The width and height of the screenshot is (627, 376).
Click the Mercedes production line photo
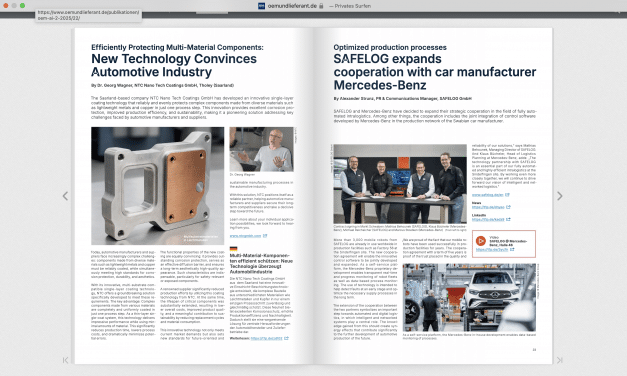click(469, 297)
